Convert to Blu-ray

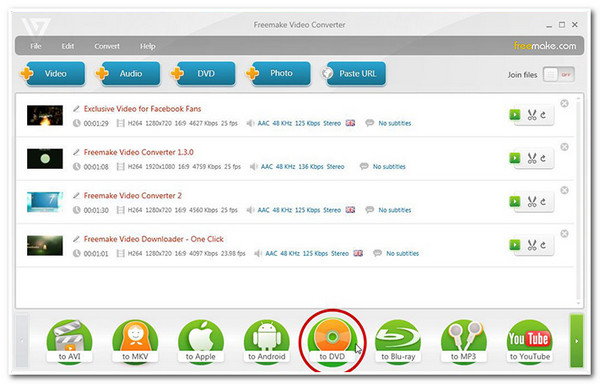398,341
